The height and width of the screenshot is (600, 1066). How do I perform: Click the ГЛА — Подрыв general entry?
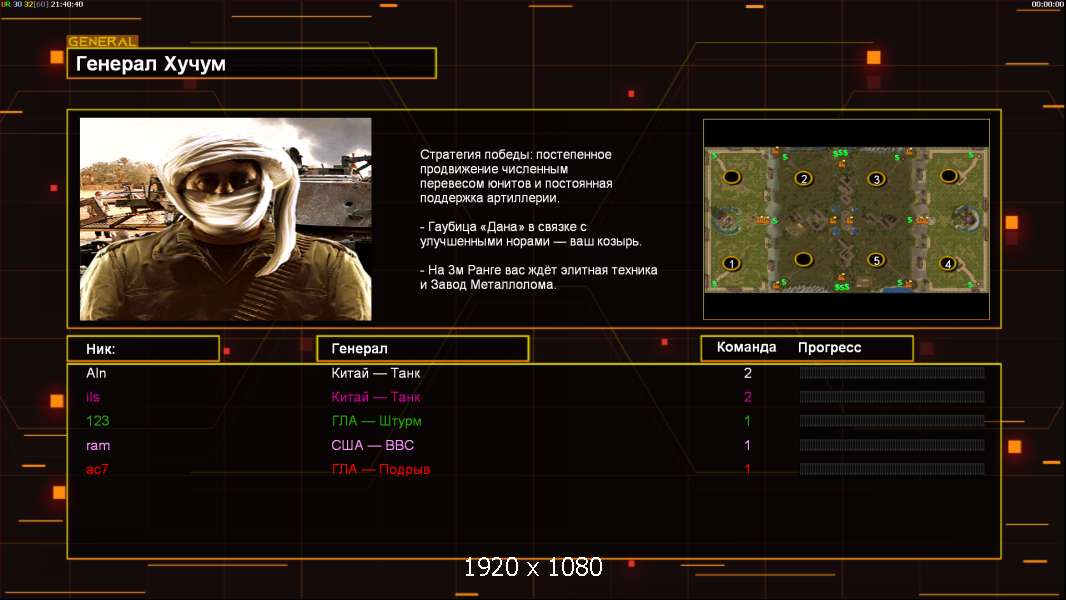(x=381, y=469)
